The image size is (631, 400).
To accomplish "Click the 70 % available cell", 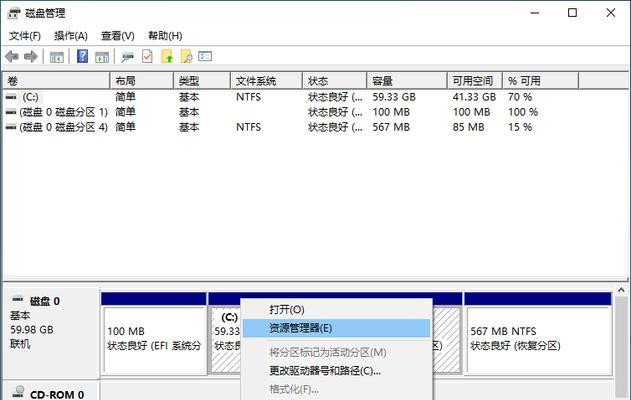I will (520, 97).
